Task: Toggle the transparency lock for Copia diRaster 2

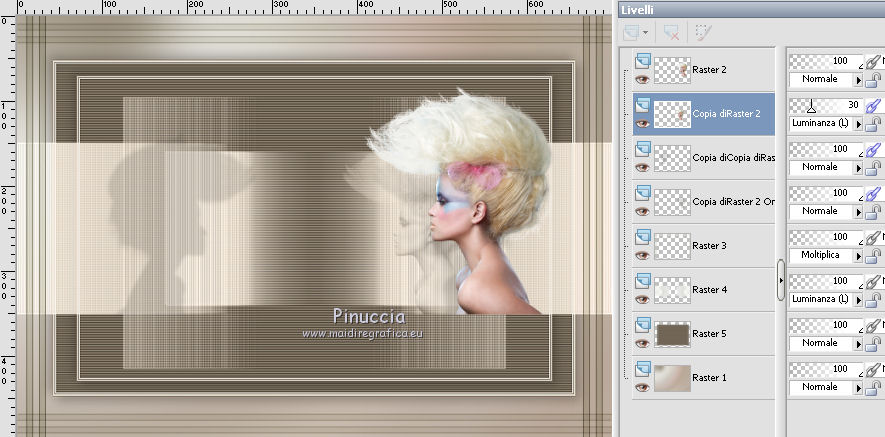Action: 873,124
